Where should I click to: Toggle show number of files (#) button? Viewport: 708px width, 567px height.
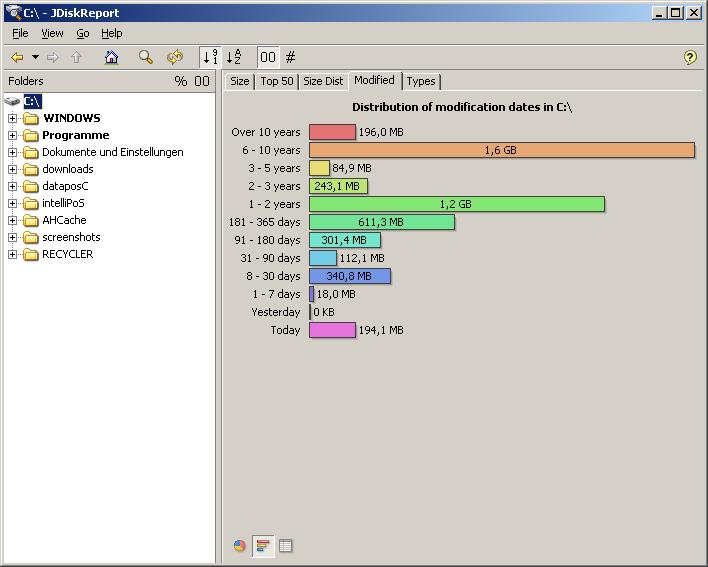coord(290,57)
